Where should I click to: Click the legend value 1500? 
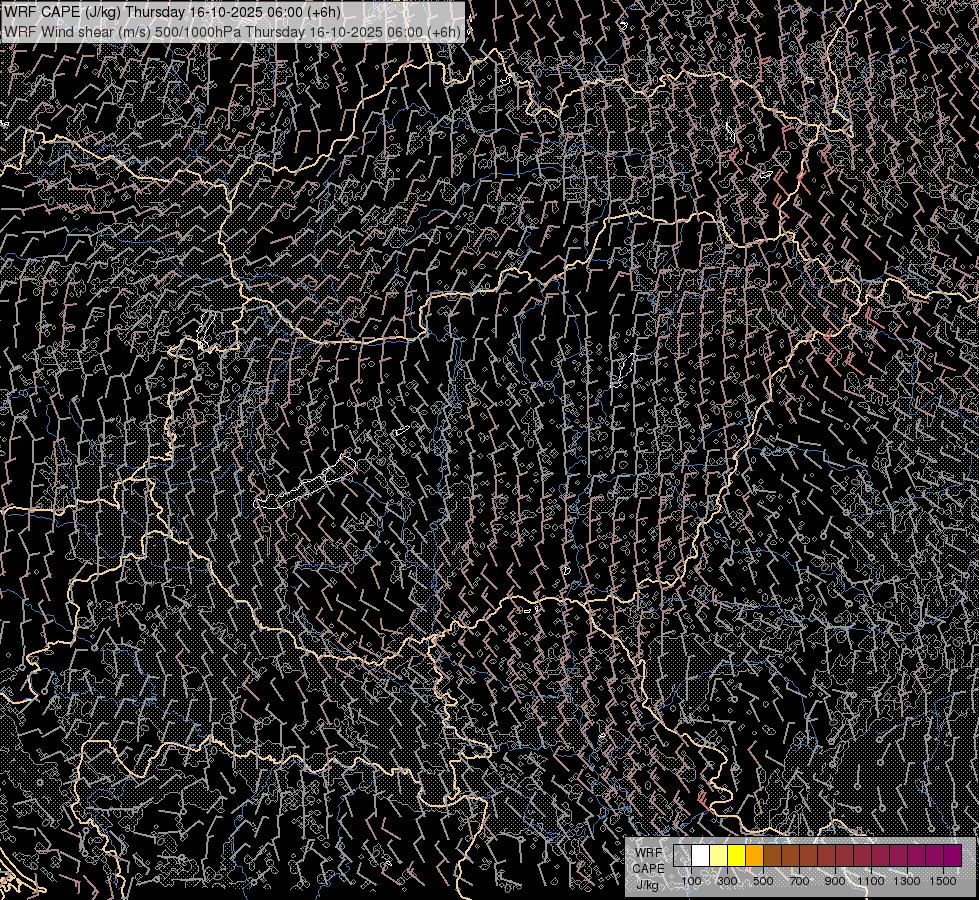943,881
